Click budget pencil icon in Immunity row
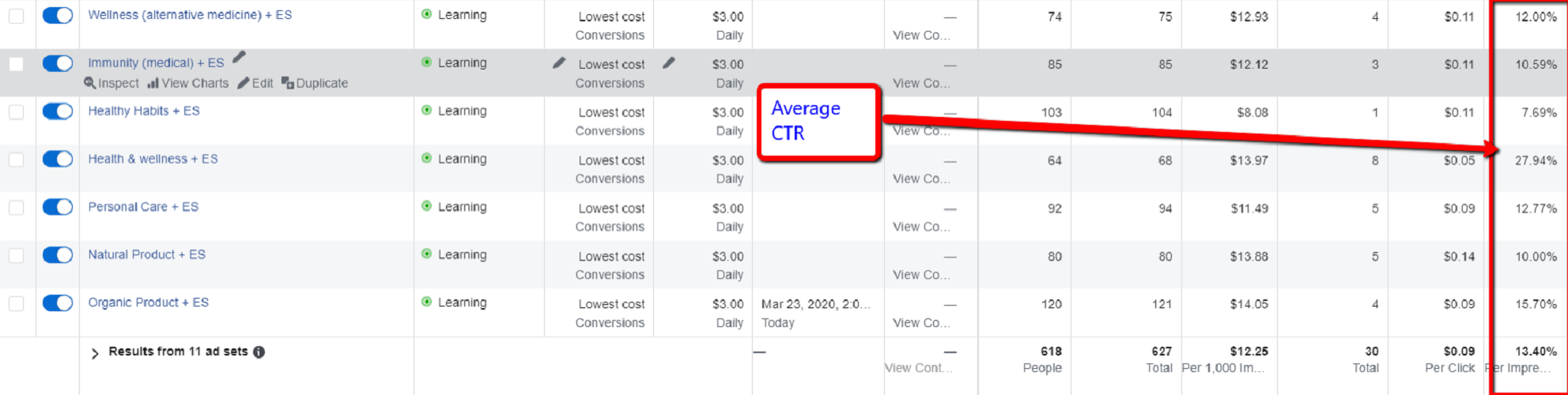This screenshot has width=1568, height=395. click(669, 63)
